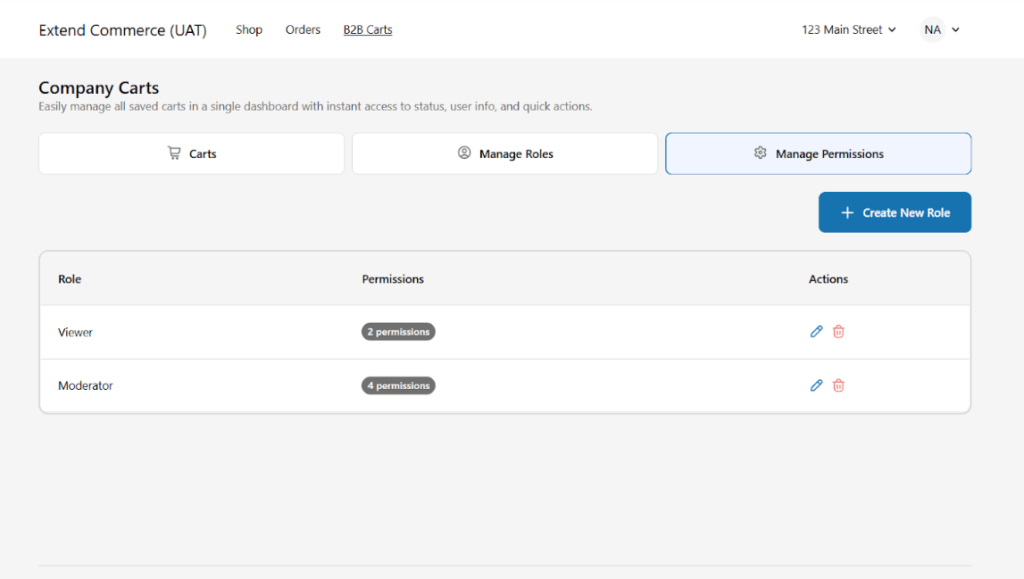Delete the Moderator role via trash icon

coord(839,385)
